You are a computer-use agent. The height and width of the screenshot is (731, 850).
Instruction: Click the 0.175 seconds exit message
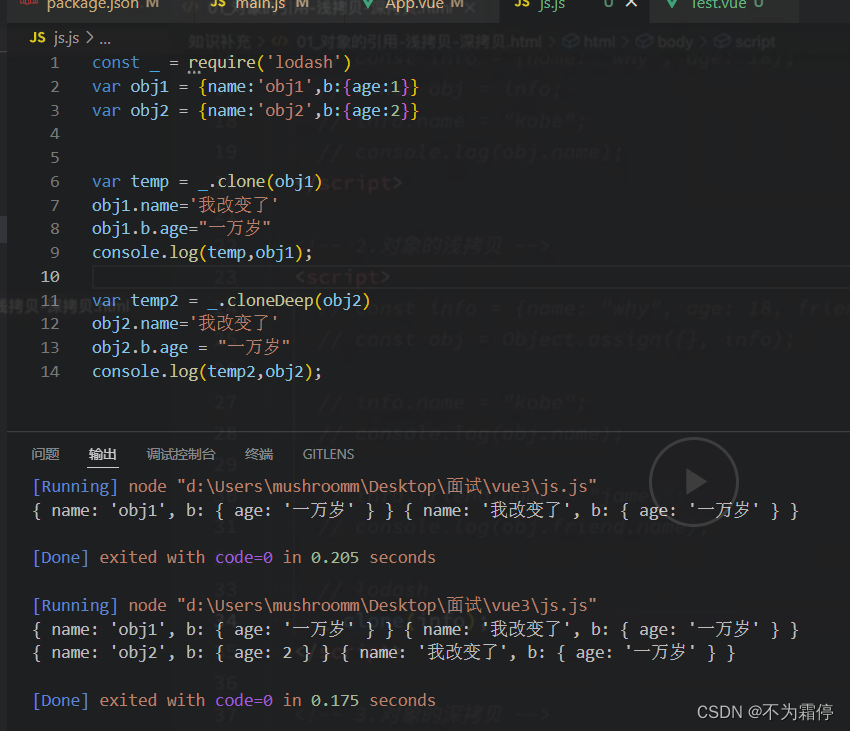click(234, 701)
